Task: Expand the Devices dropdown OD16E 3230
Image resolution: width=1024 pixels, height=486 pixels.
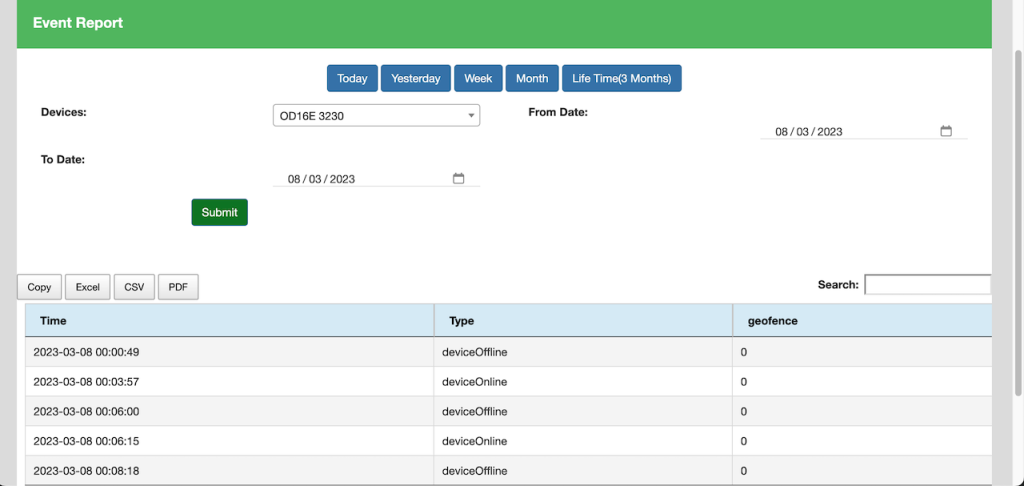Action: click(x=376, y=116)
